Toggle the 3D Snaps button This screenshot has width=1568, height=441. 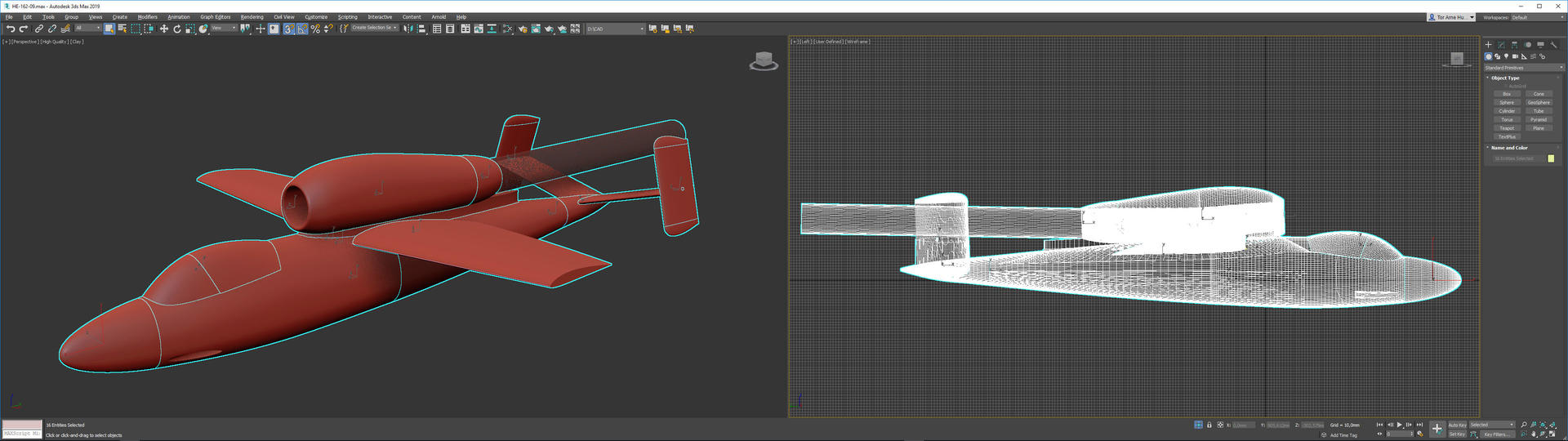coord(289,29)
